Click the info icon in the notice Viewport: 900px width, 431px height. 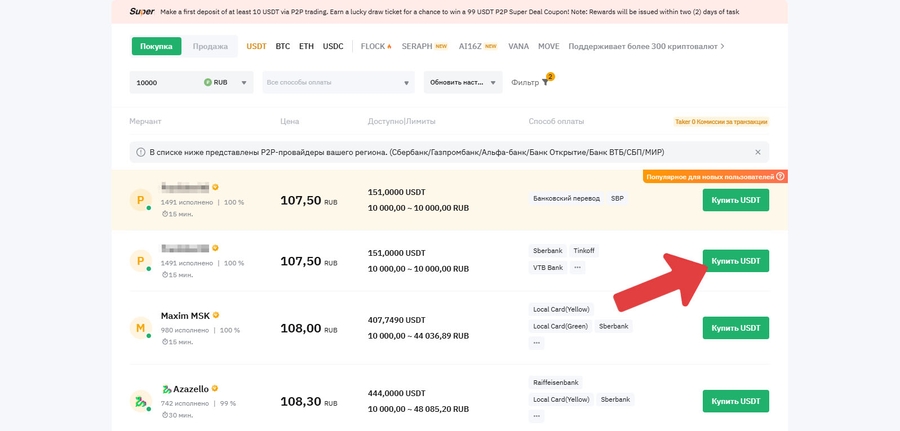click(x=140, y=152)
